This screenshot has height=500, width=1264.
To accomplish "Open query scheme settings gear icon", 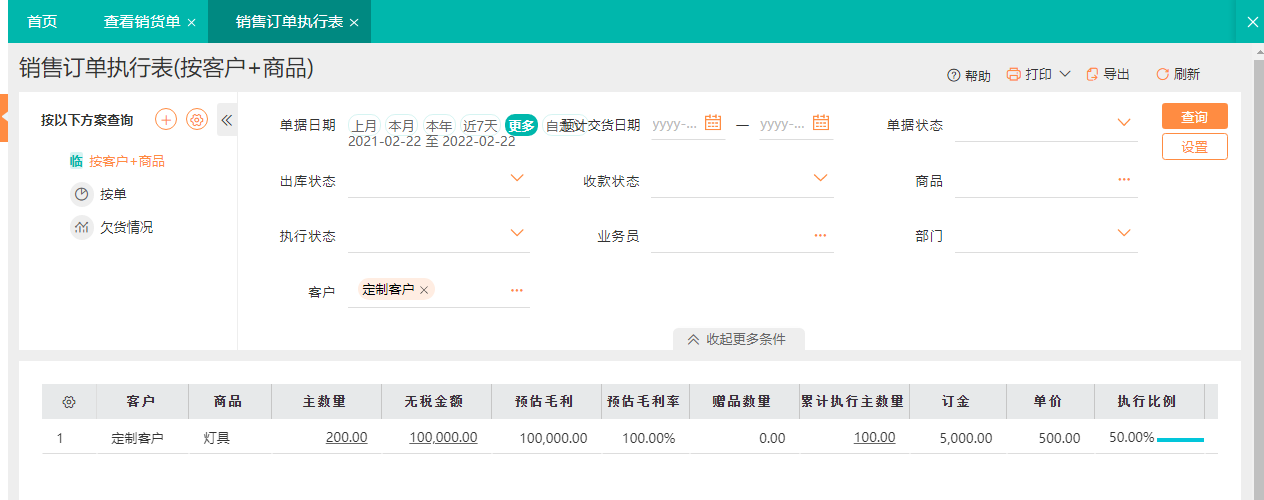I will 197,120.
